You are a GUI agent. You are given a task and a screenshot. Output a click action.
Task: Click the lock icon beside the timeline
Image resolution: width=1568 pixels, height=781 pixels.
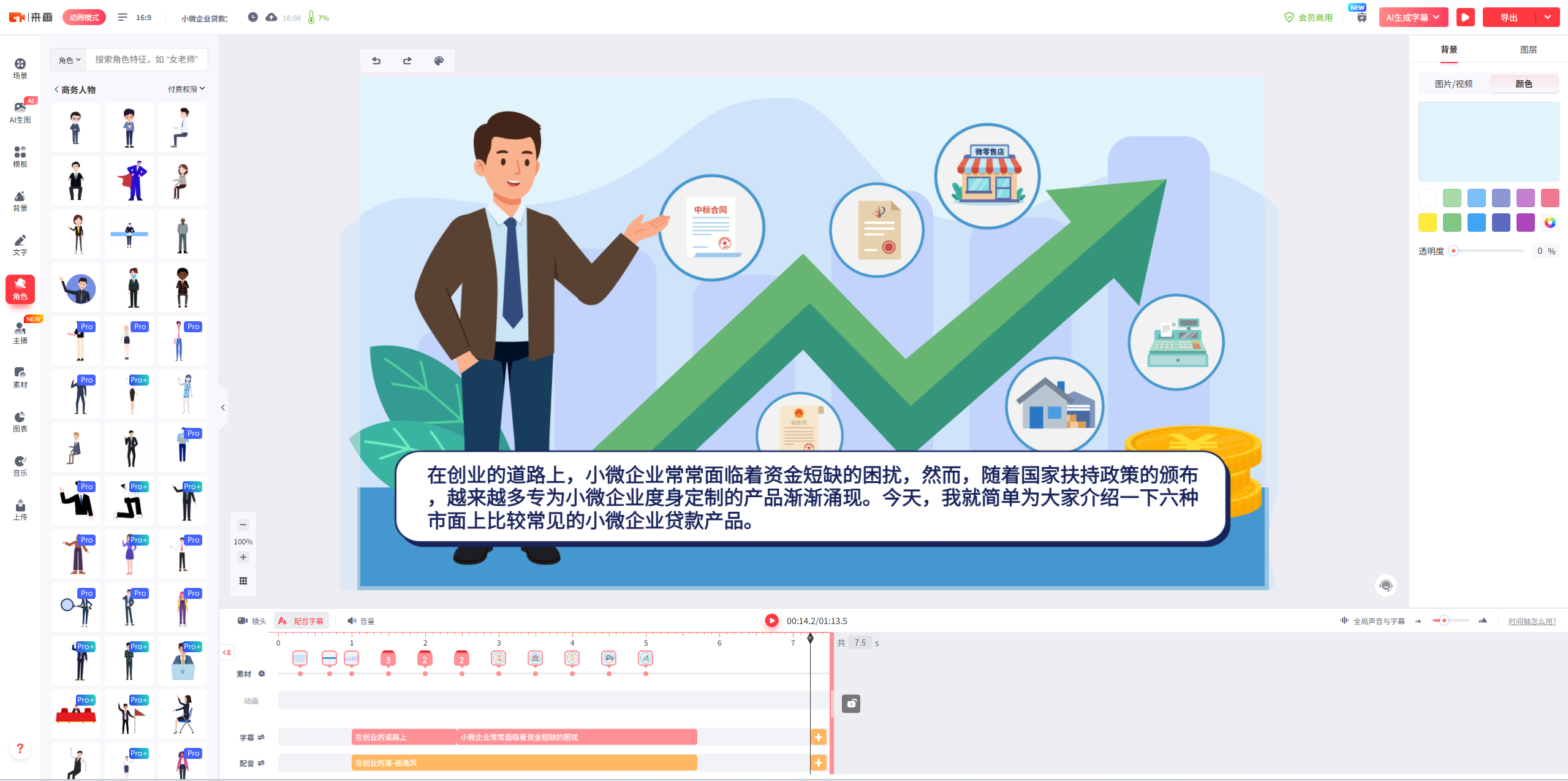coord(851,704)
